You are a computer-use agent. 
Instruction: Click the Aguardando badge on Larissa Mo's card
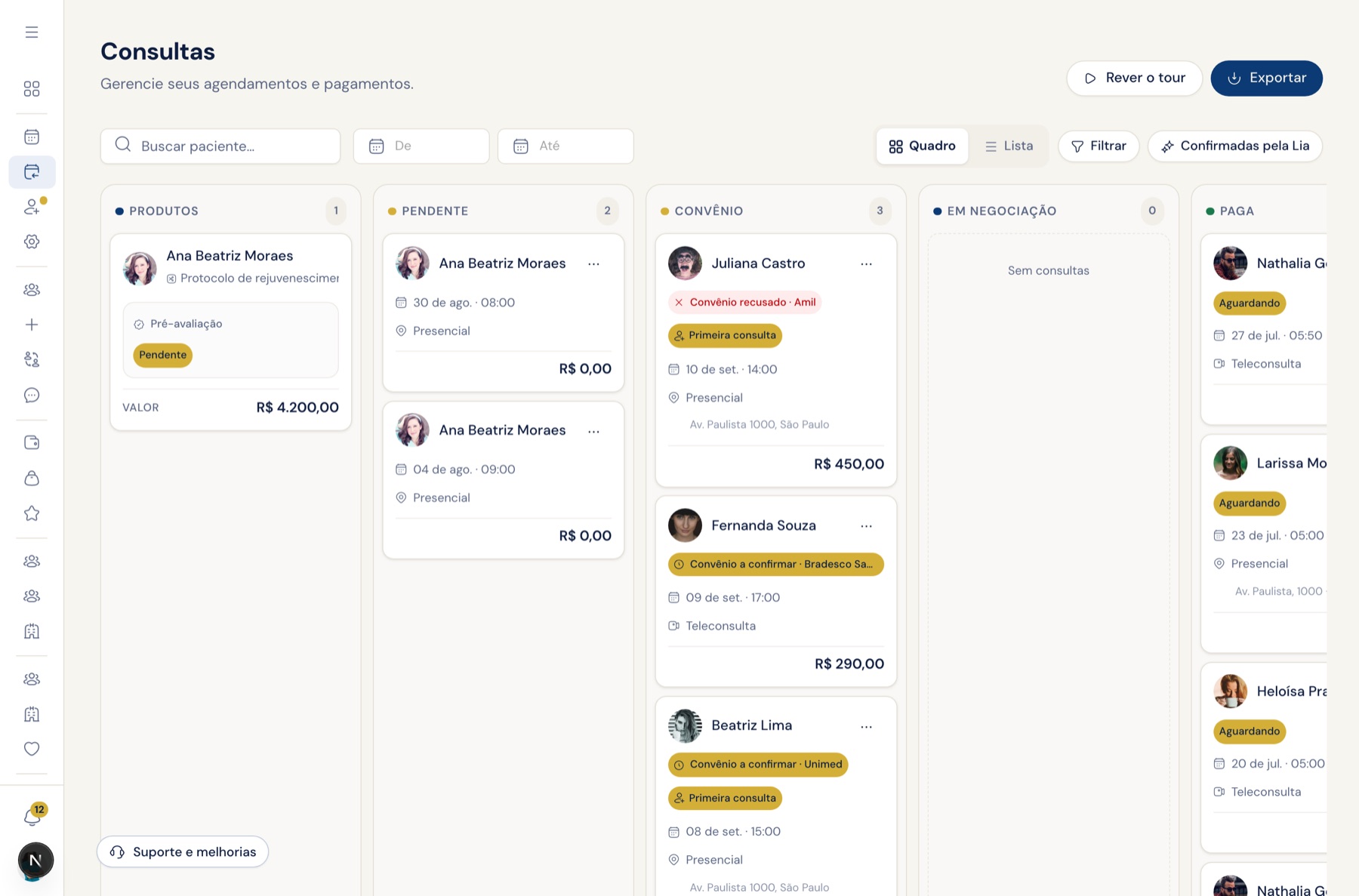1250,503
